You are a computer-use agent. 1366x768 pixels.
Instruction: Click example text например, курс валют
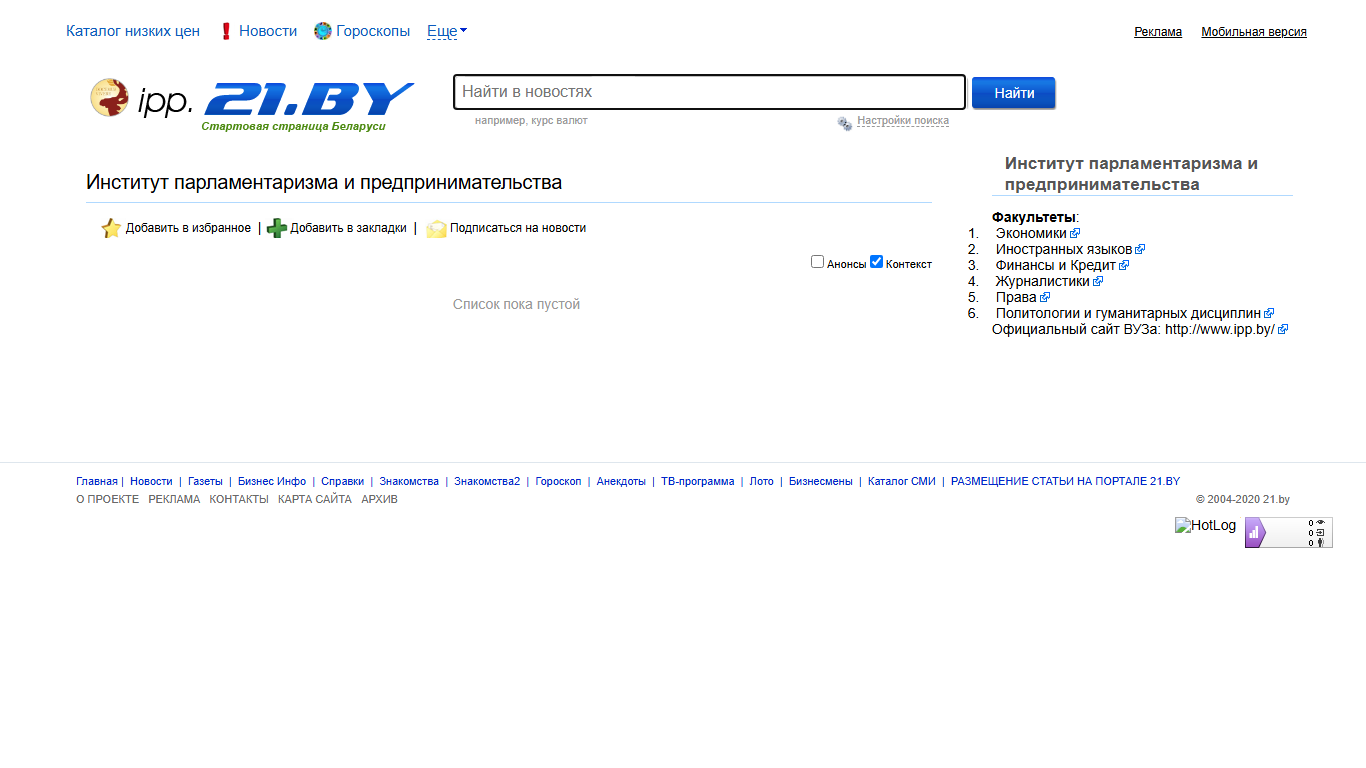pyautogui.click(x=531, y=120)
